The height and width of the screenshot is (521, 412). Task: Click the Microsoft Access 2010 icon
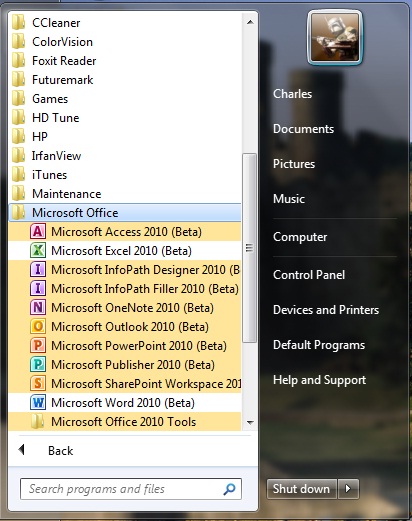click(38, 231)
